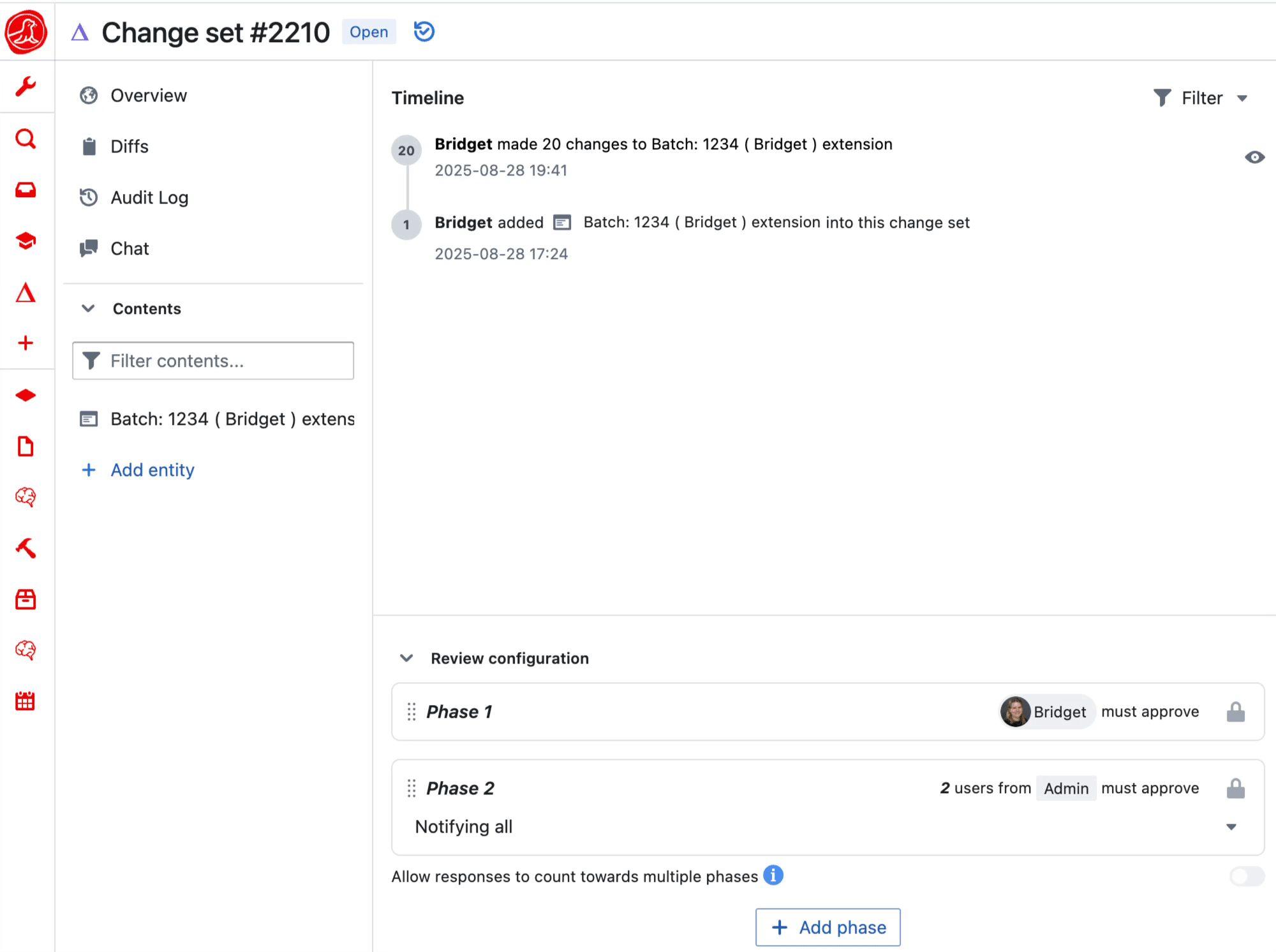This screenshot has height=952, width=1276.
Task: Open search via magnifier sidebar icon
Action: pyautogui.click(x=26, y=138)
